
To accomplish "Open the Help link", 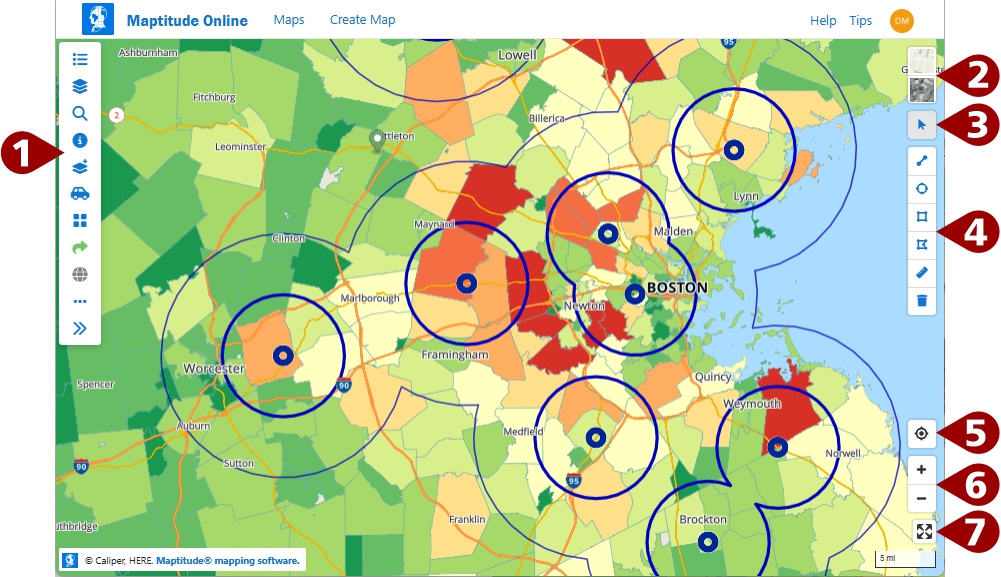I will [823, 20].
